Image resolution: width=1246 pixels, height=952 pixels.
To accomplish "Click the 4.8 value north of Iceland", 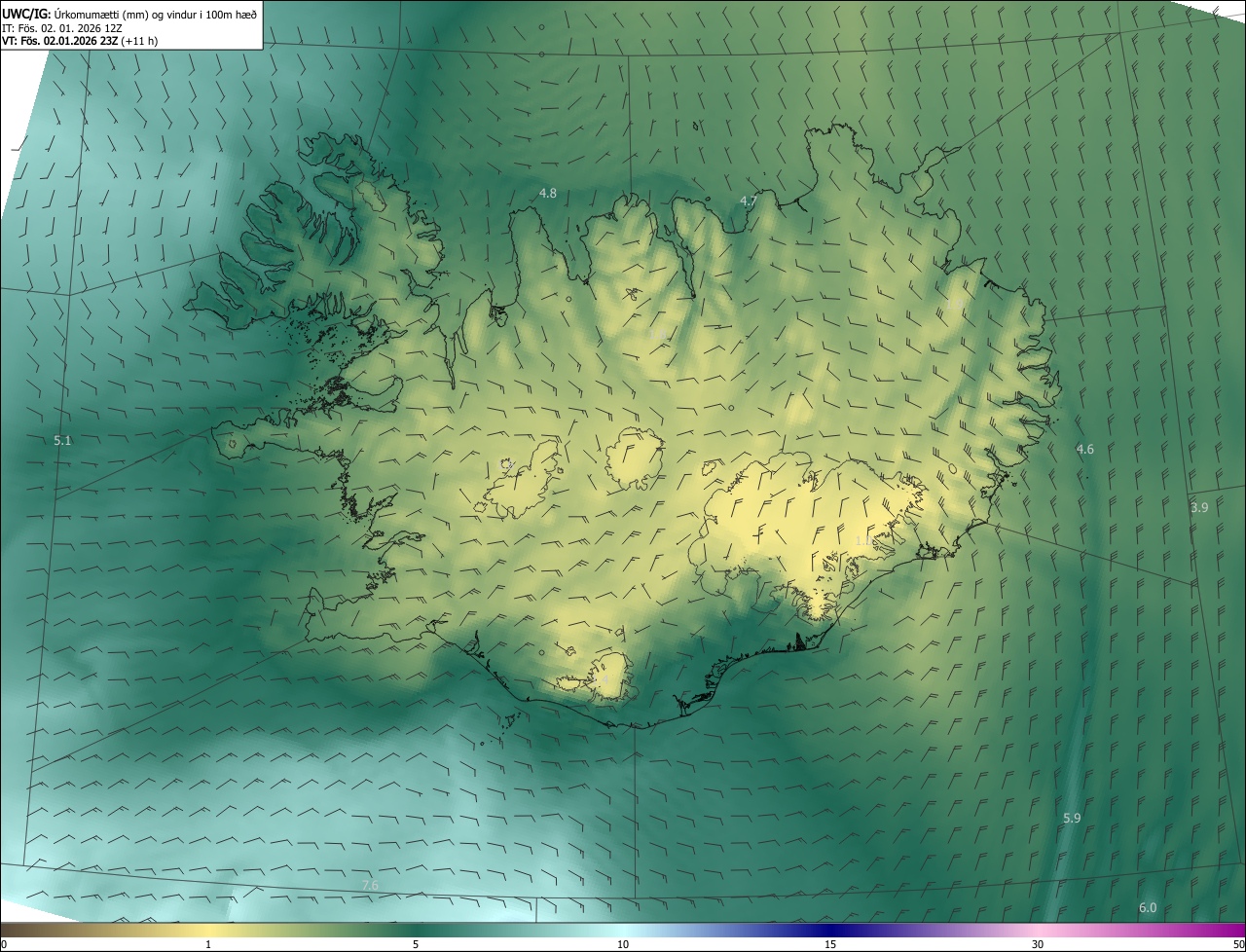I will (548, 194).
